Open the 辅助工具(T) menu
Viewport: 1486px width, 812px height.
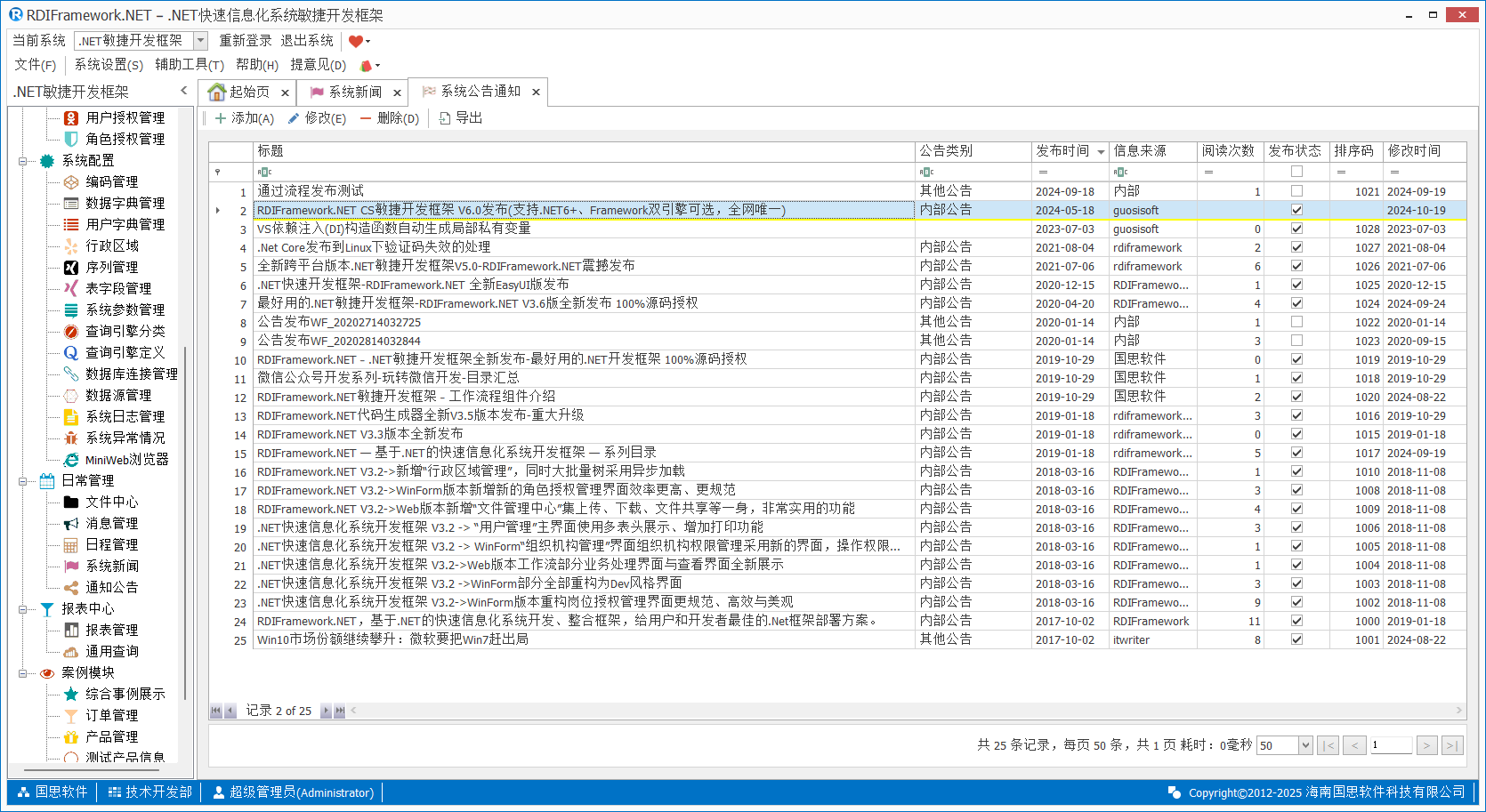click(189, 65)
